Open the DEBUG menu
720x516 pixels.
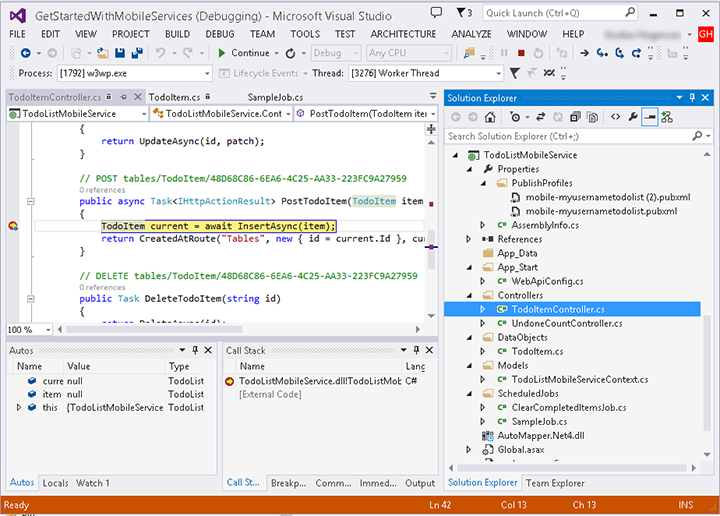[x=219, y=34]
